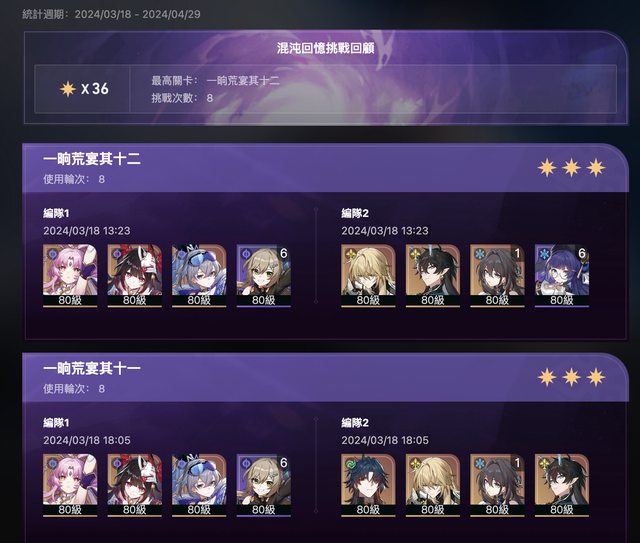The width and height of the screenshot is (640, 543).
Task: Open the silver-haired goggles character in stage 12 team 1
Action: [x=199, y=276]
